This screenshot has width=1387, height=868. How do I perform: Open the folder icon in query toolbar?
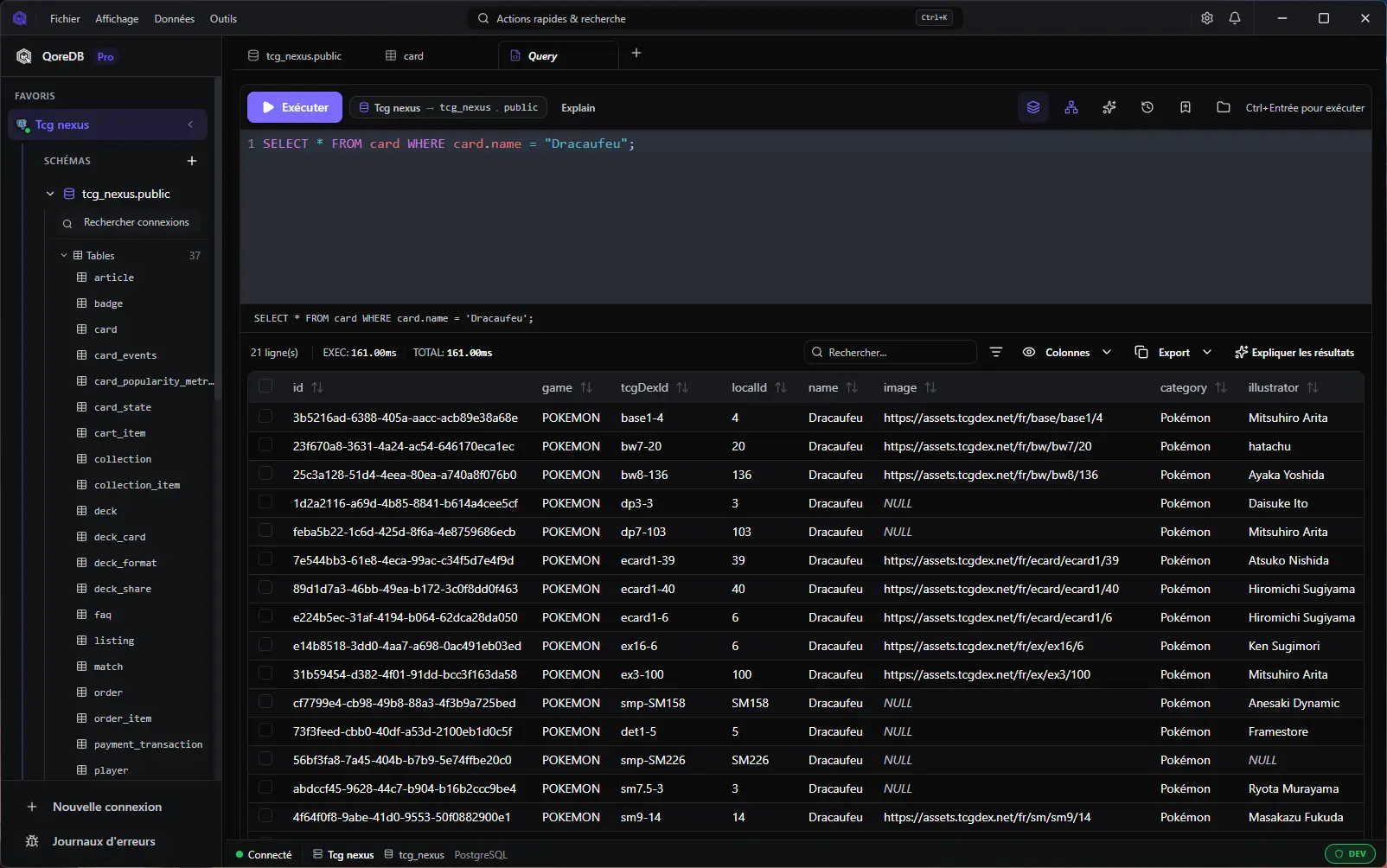[1224, 107]
